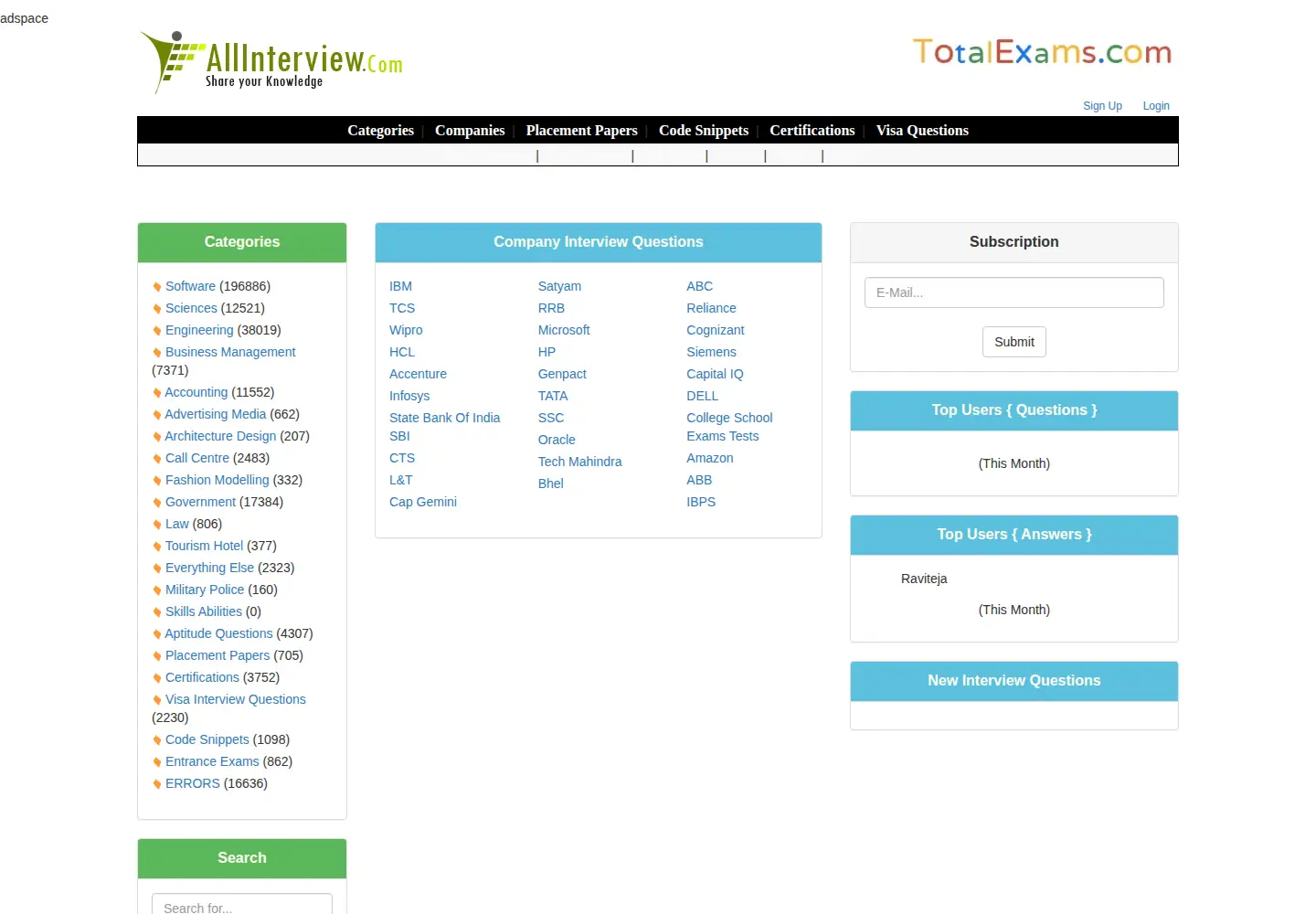Click the Login link
Image resolution: width=1316 pixels, height=914 pixels.
point(1156,106)
